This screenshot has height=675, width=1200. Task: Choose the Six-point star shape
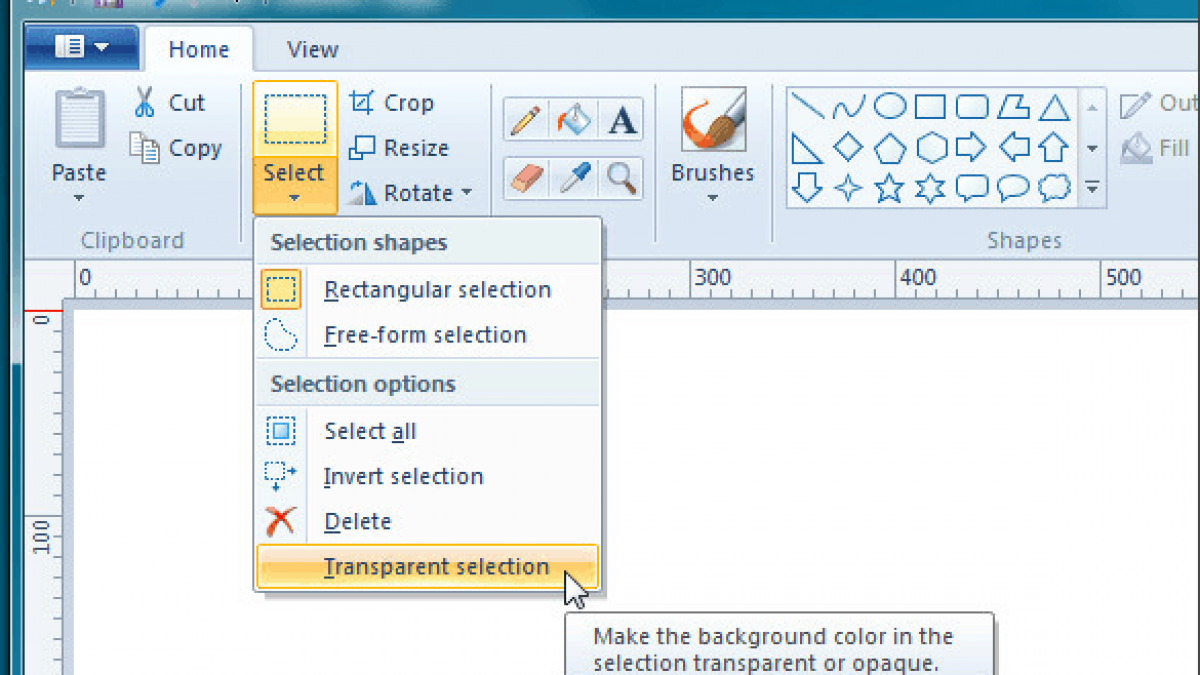tap(931, 188)
